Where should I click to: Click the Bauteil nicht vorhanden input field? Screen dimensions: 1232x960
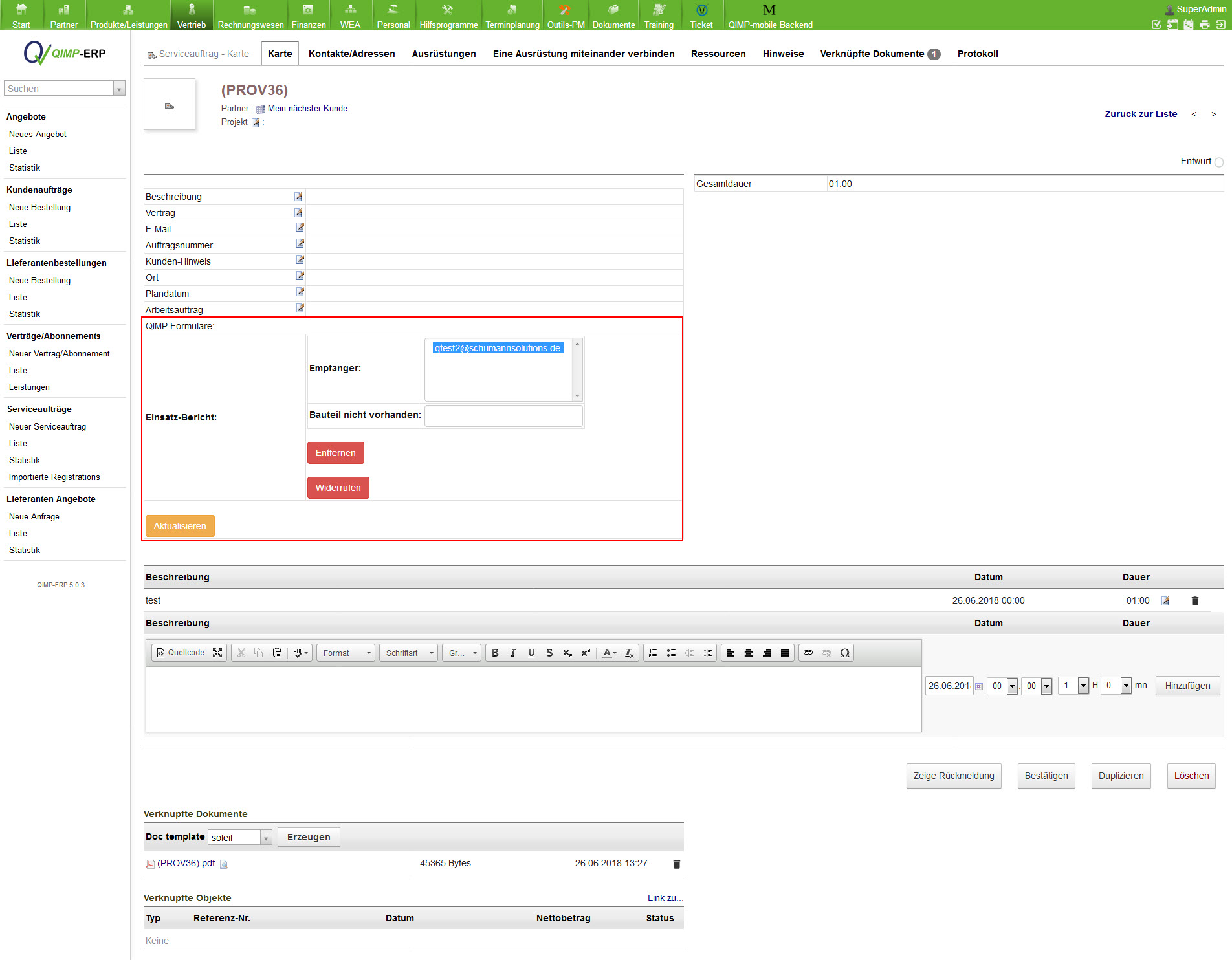(x=503, y=416)
